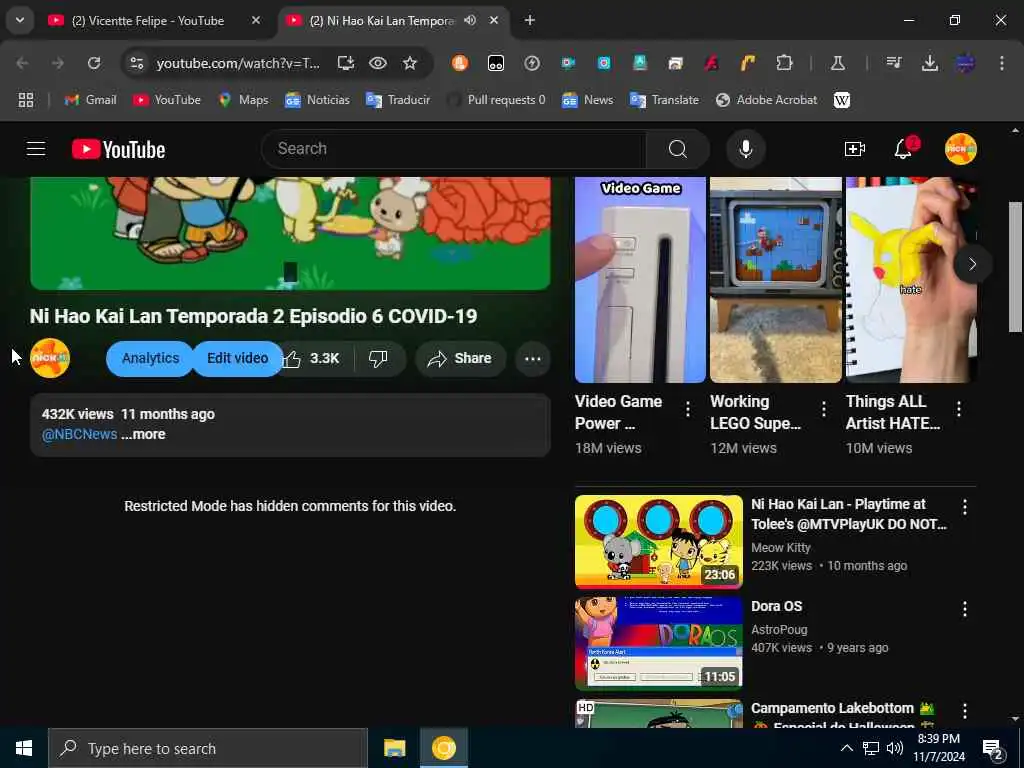Screen dimensions: 1024x768
Task: Reload the page
Action: tap(94, 63)
